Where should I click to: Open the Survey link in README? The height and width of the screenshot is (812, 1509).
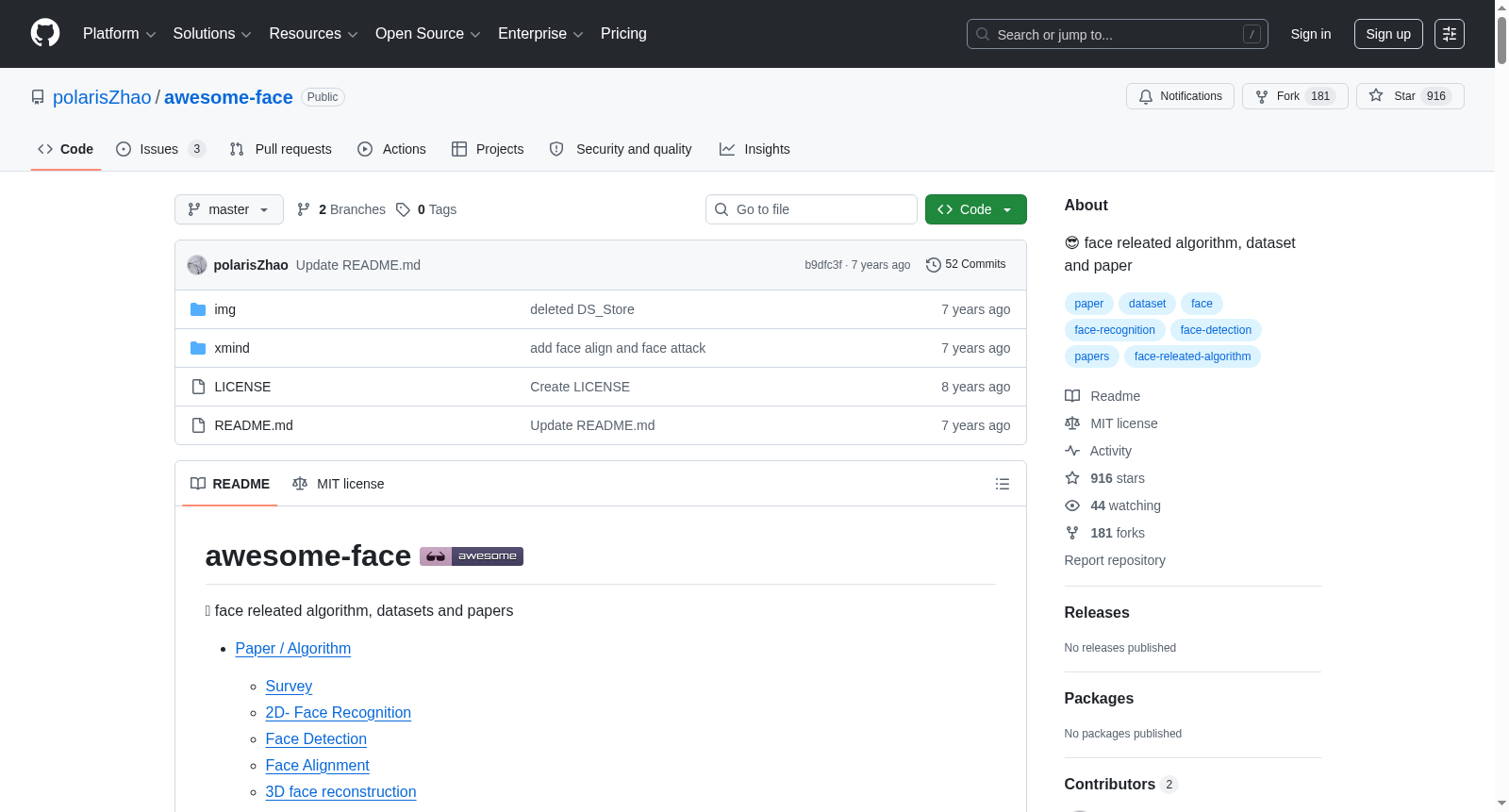[289, 687]
